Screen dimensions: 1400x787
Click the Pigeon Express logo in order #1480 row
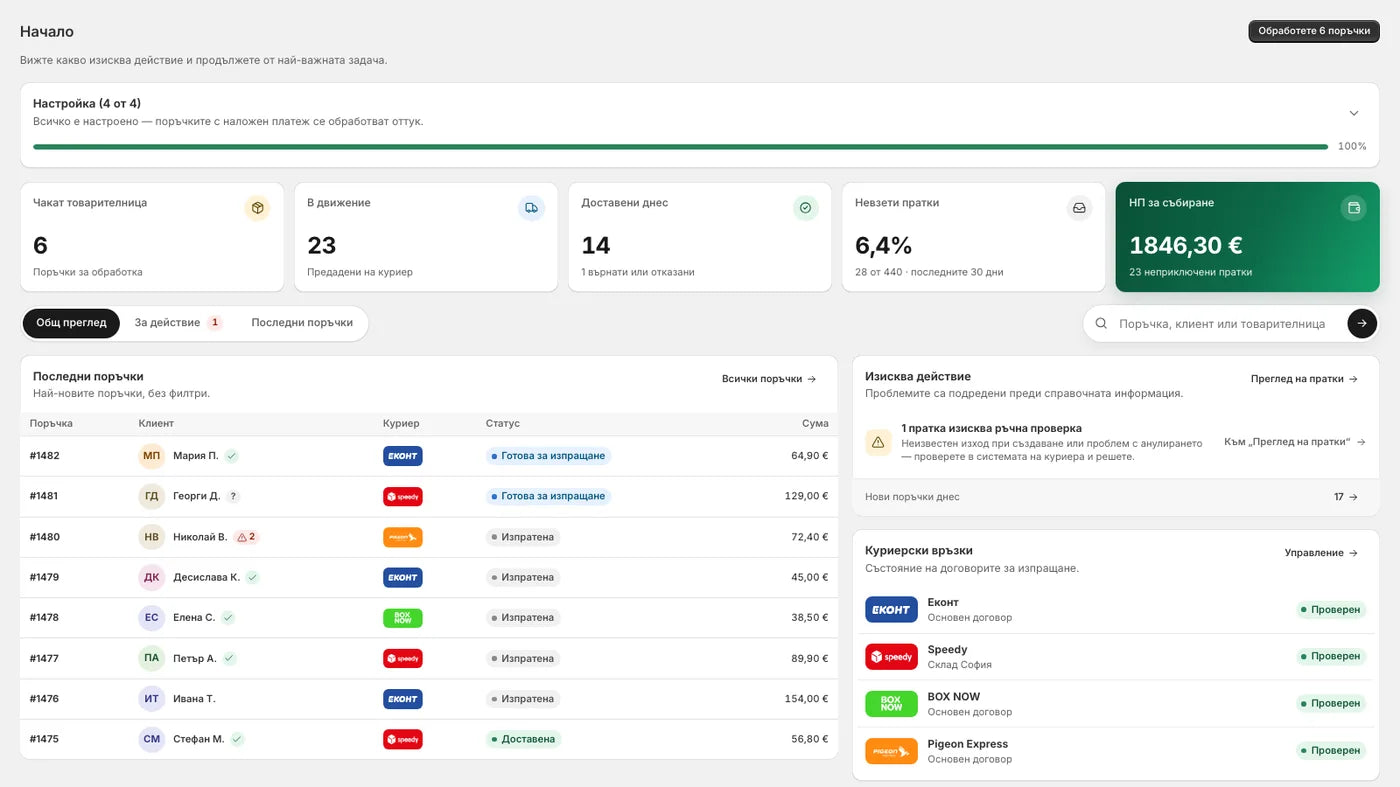(403, 537)
